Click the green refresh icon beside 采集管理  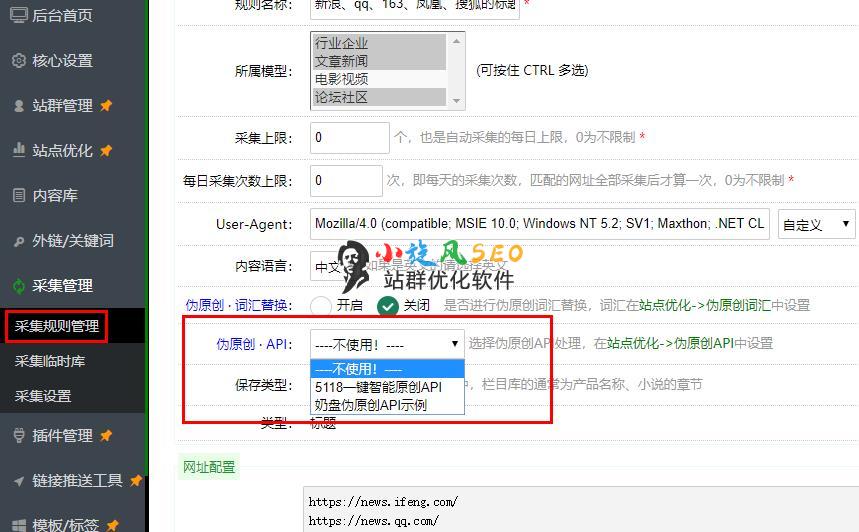click(19, 285)
